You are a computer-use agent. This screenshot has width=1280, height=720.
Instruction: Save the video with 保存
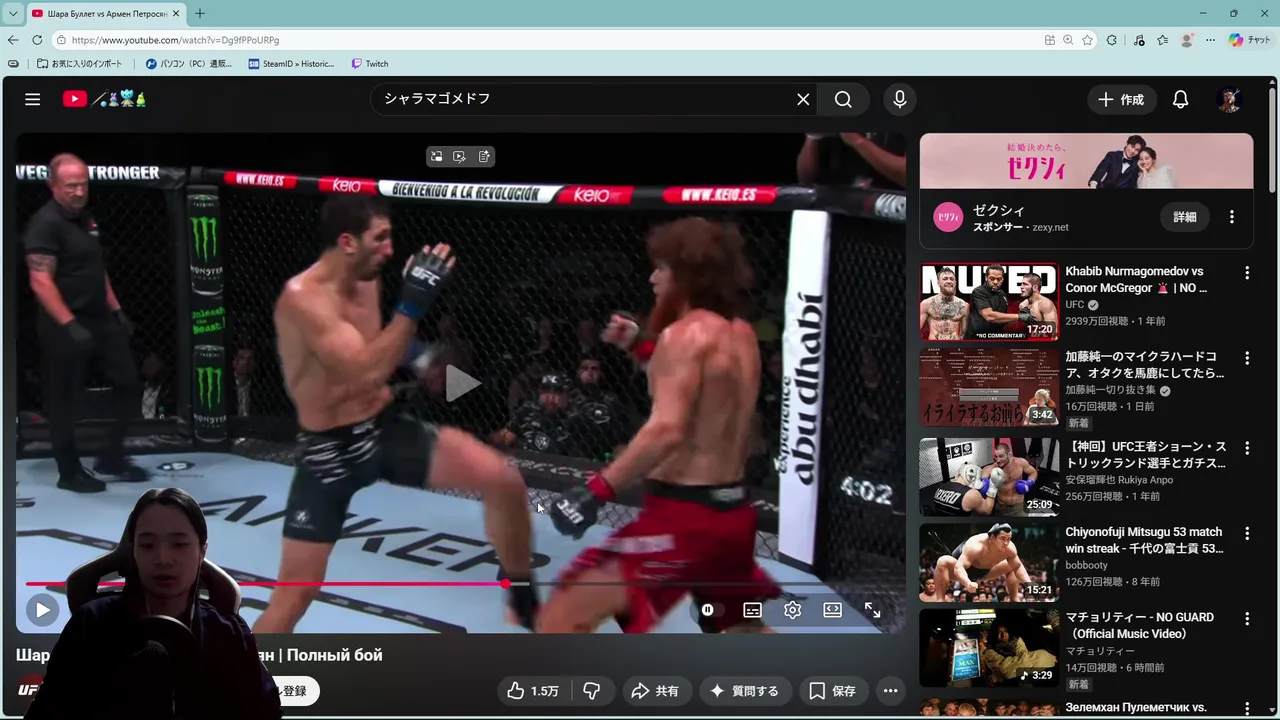(832, 691)
